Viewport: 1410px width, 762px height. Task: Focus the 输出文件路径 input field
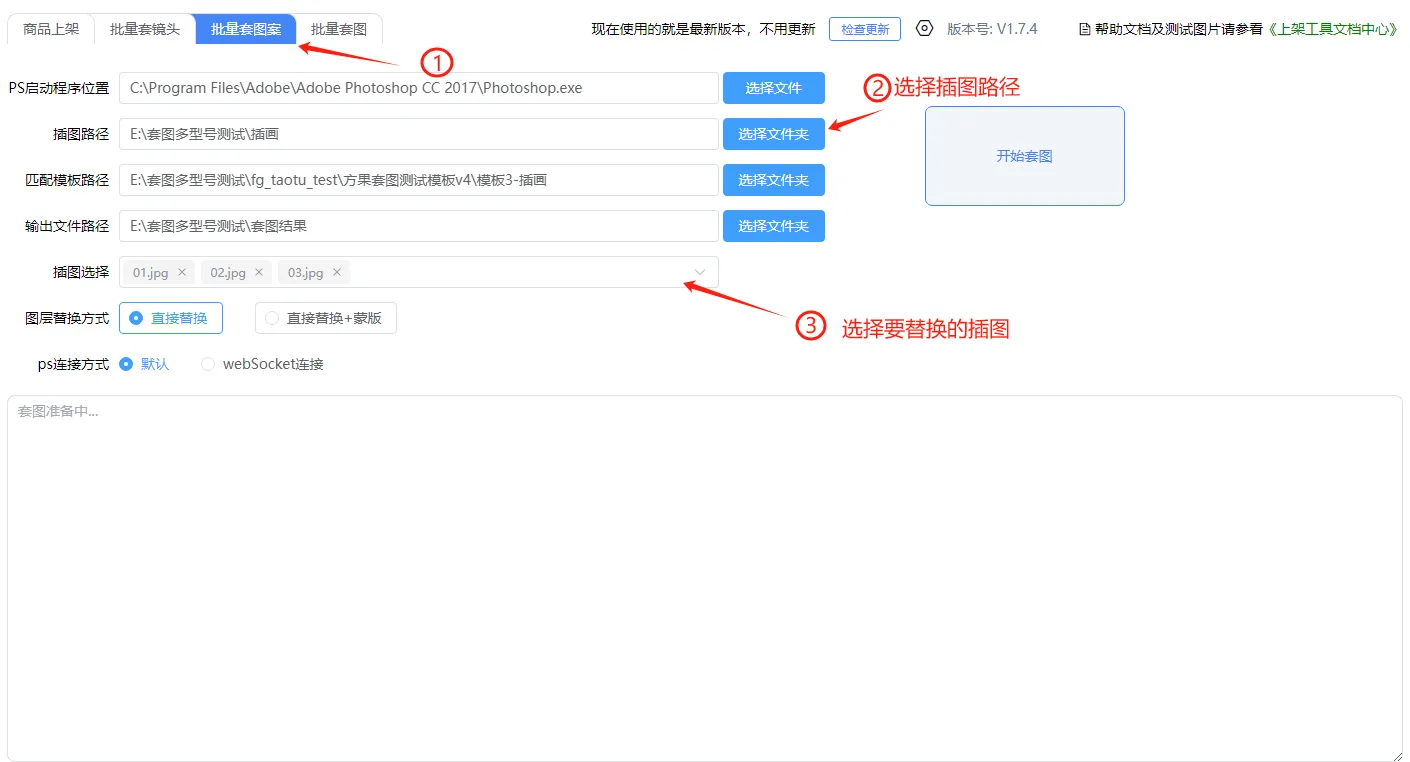[x=419, y=226]
